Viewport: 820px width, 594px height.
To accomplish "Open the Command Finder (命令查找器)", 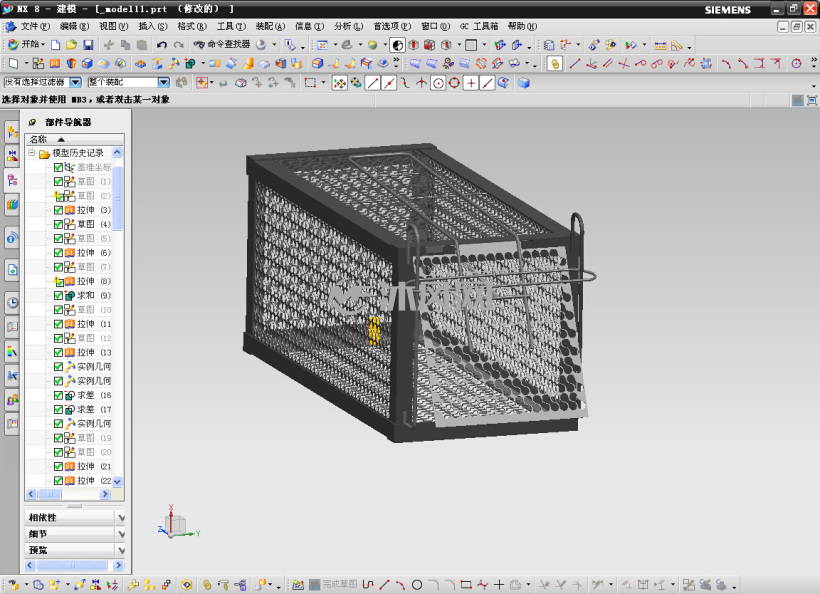I will [x=222, y=44].
